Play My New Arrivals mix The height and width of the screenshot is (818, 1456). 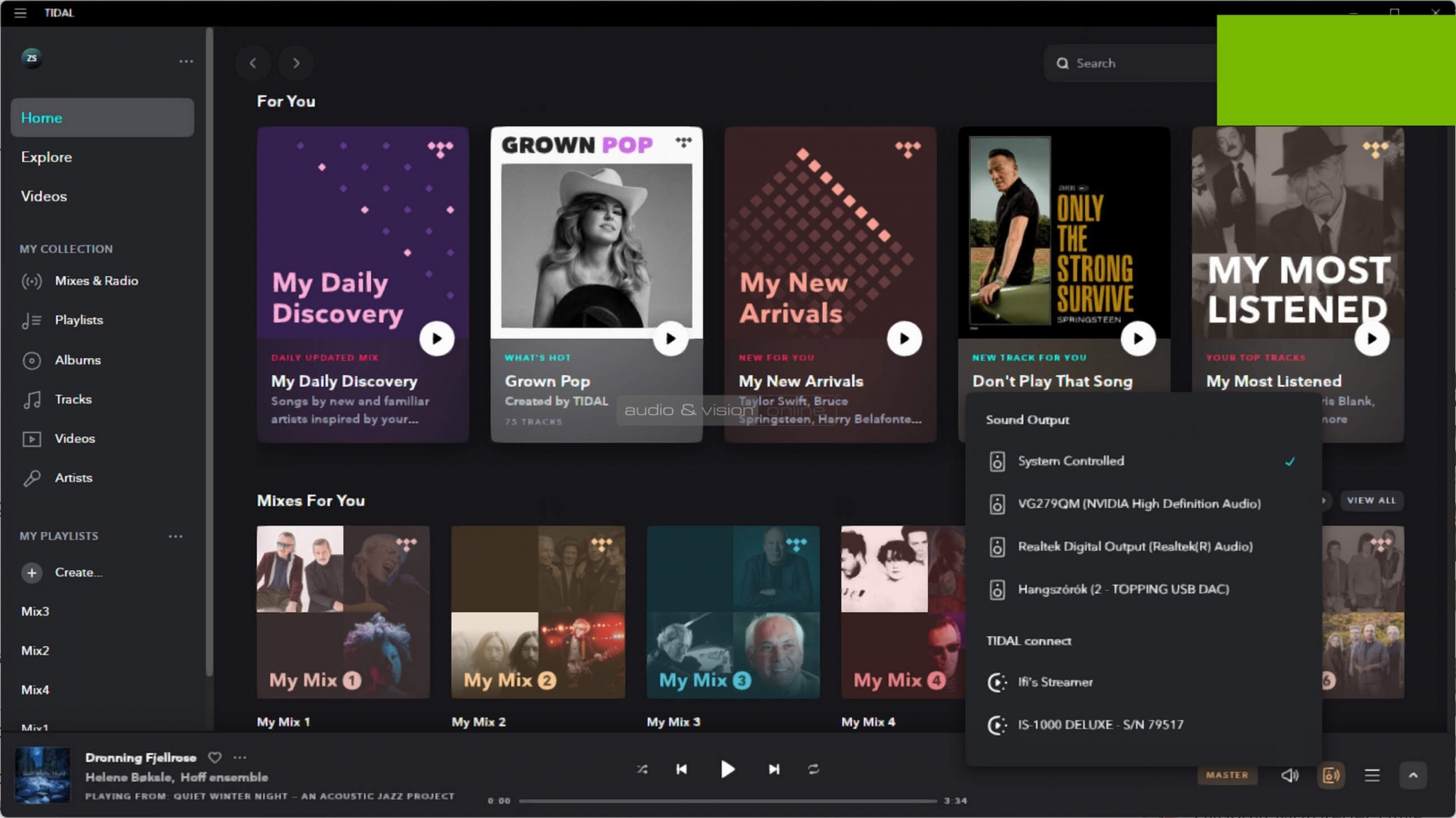(x=904, y=338)
